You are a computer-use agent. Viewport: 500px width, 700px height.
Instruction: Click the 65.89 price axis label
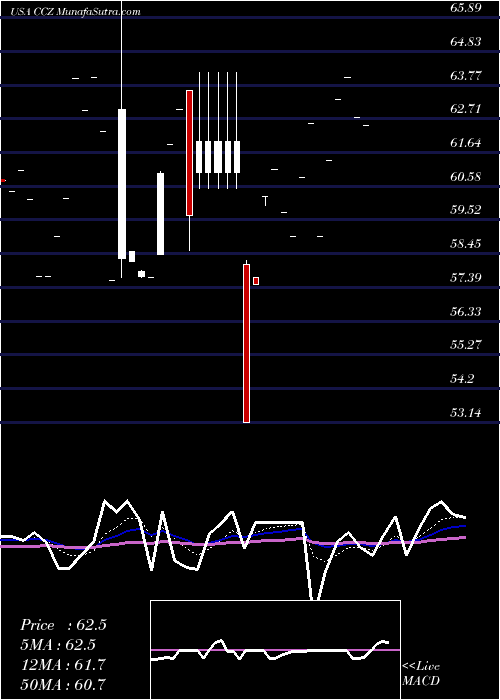pyautogui.click(x=466, y=8)
